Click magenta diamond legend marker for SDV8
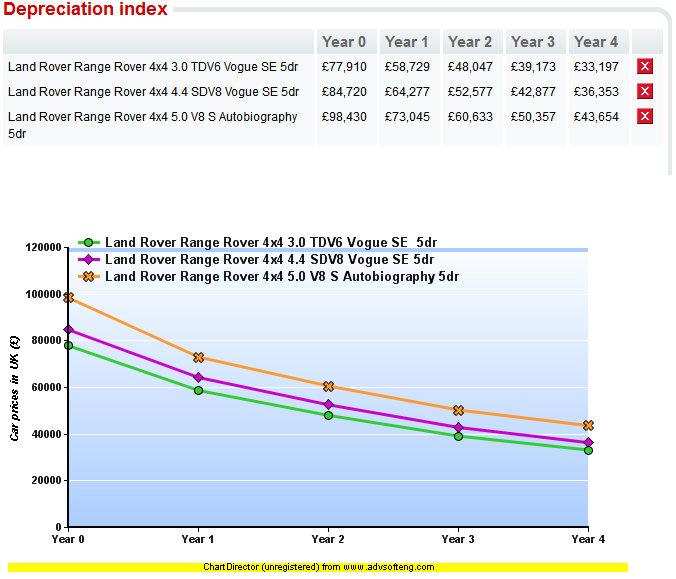Viewport: 676px width, 579px height. point(88,260)
